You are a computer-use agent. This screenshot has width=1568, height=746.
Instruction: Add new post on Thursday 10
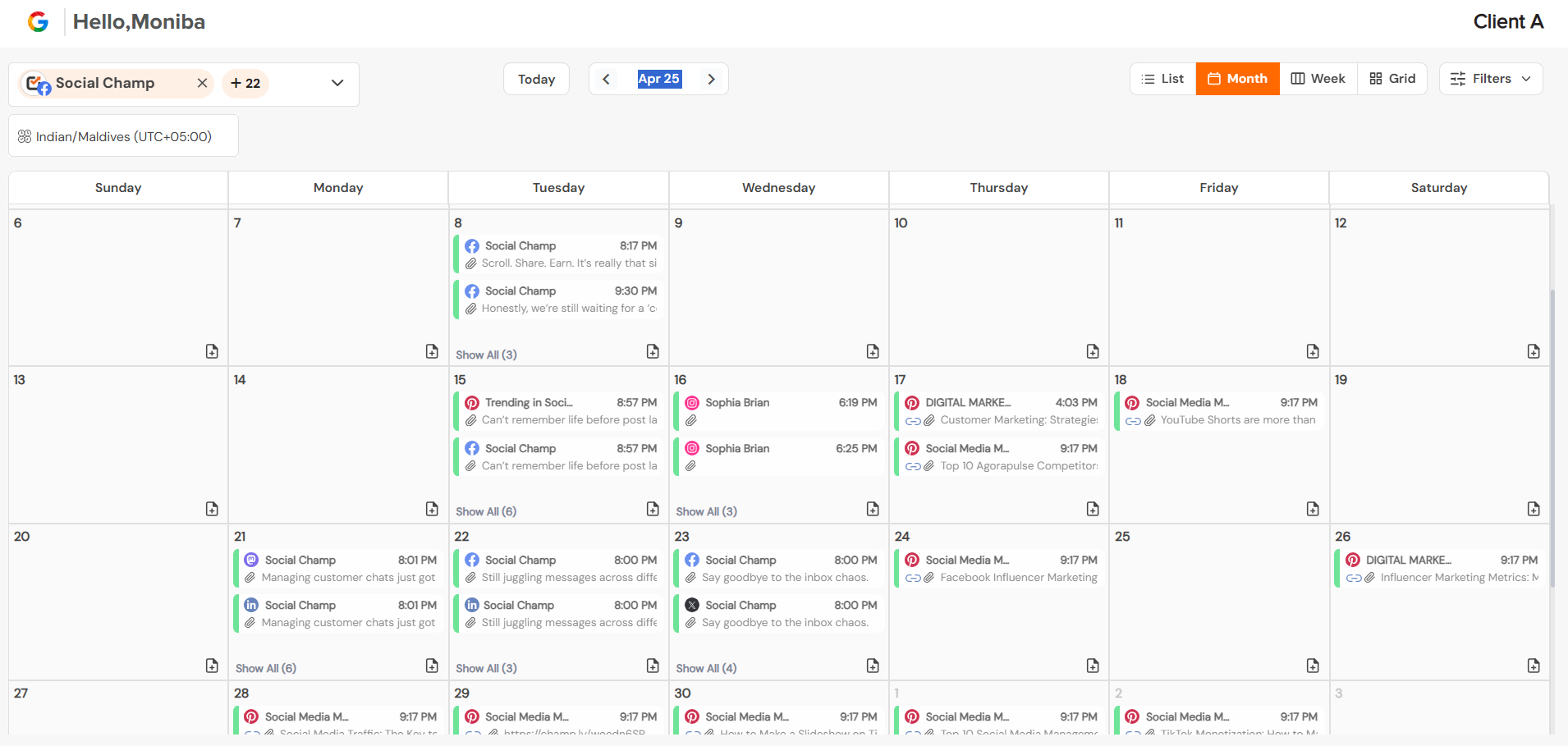coord(1093,351)
